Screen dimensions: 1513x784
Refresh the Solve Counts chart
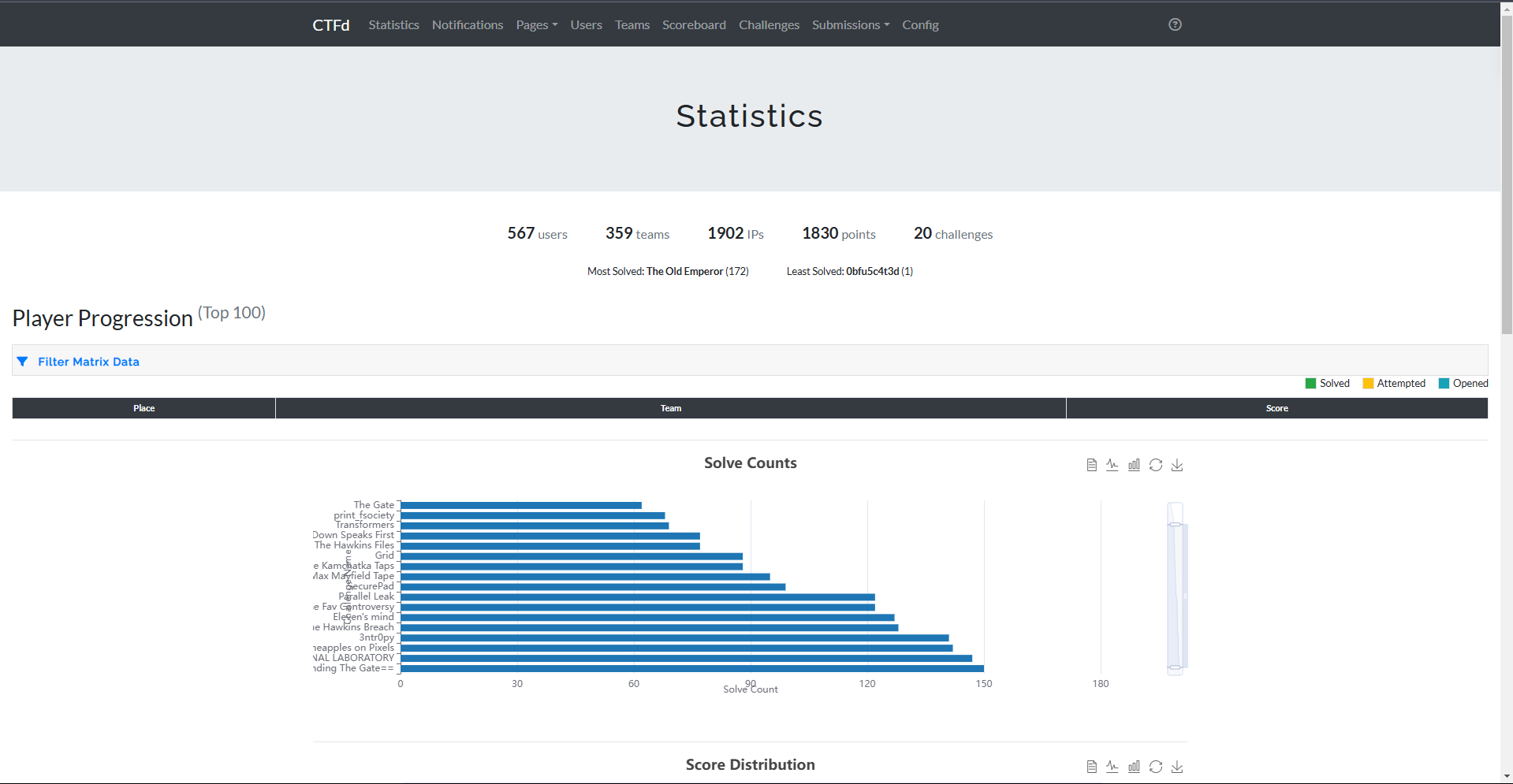pos(1155,465)
